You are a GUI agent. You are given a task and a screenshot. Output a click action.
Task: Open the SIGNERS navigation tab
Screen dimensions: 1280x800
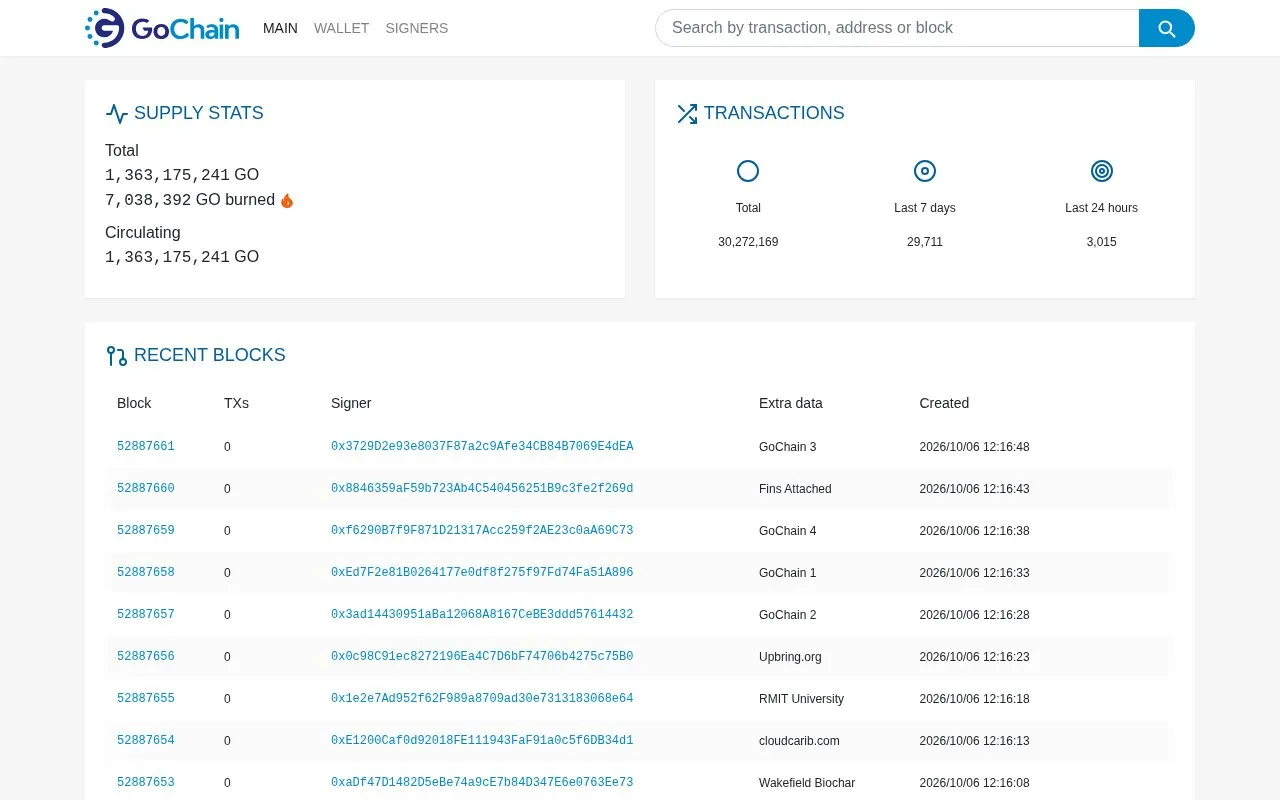417,28
